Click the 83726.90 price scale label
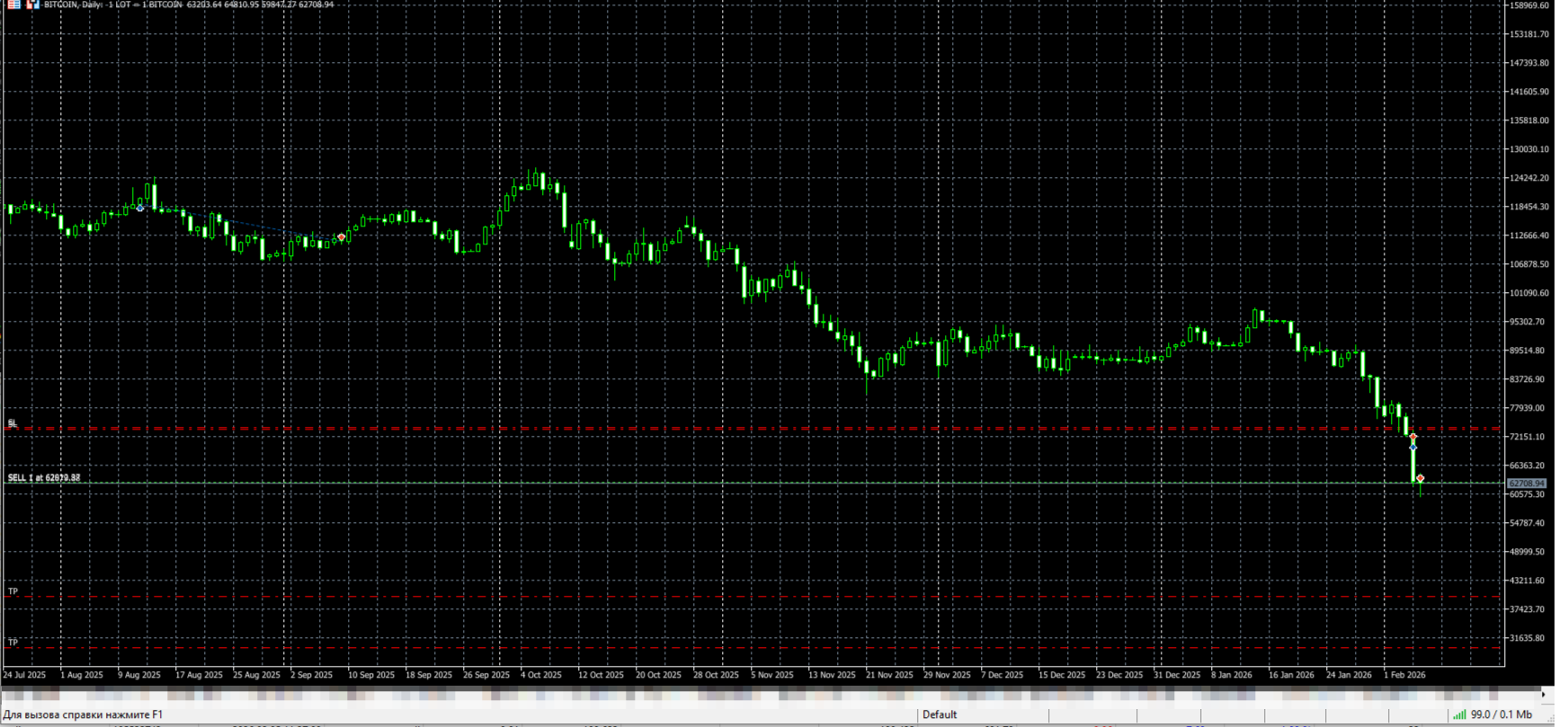 pos(1527,379)
